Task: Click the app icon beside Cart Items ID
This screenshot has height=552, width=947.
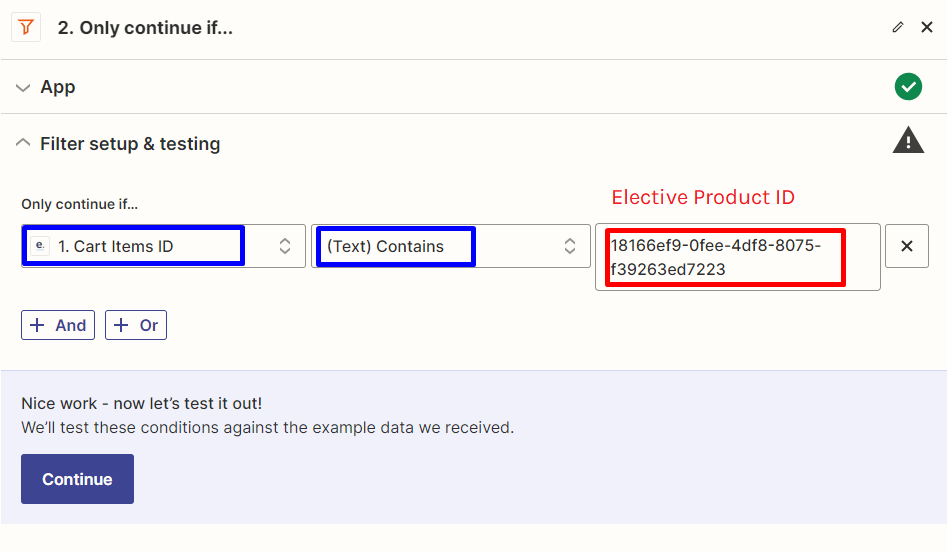Action: 41,246
